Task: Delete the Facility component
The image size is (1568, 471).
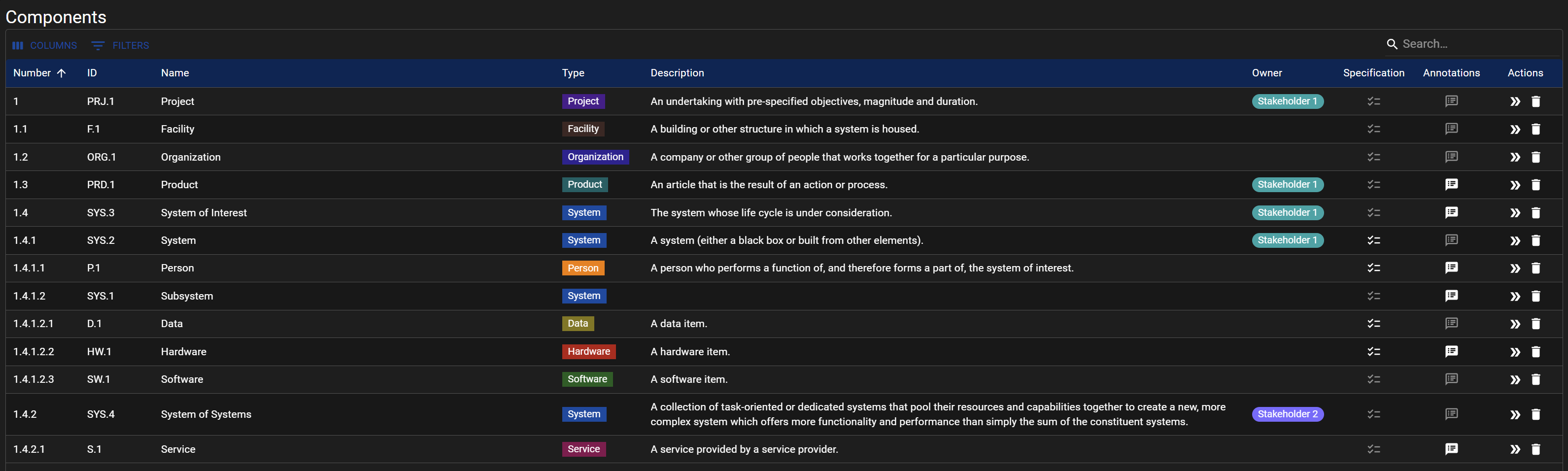Action: [1535, 129]
